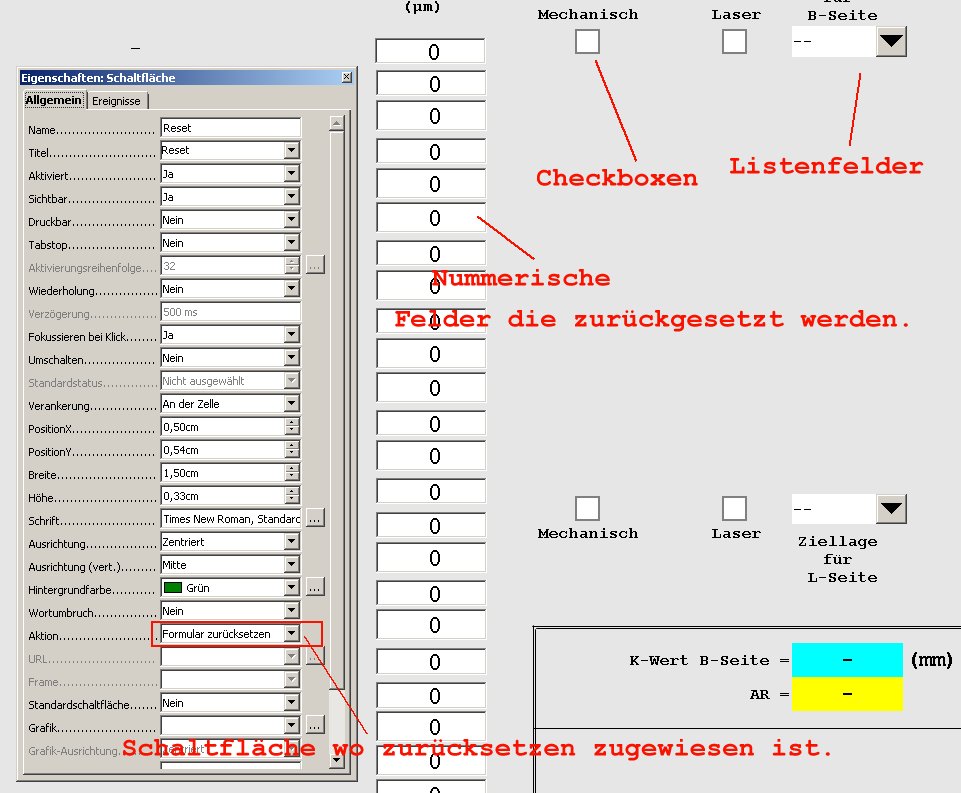
Task: Switch to the Ereignisse tab
Action: 116,101
